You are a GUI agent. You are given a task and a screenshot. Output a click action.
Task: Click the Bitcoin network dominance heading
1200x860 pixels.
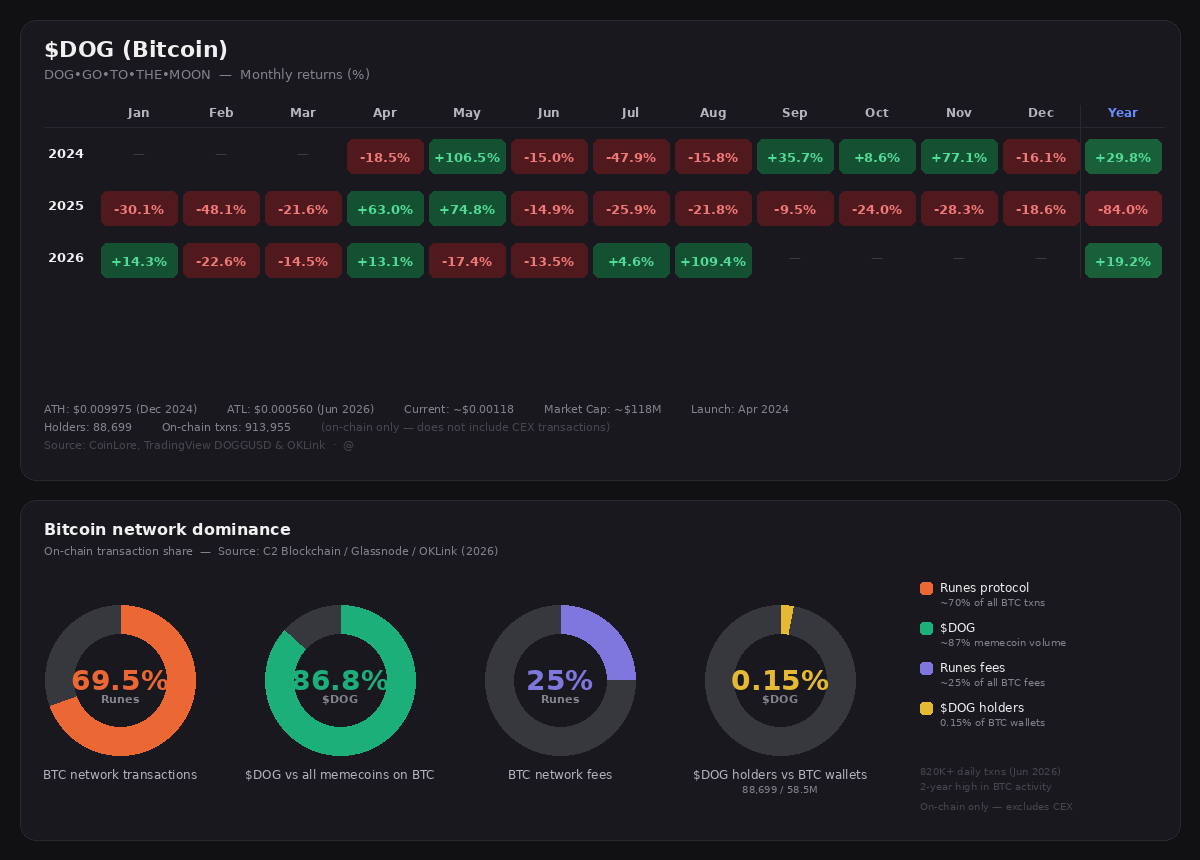(x=167, y=529)
